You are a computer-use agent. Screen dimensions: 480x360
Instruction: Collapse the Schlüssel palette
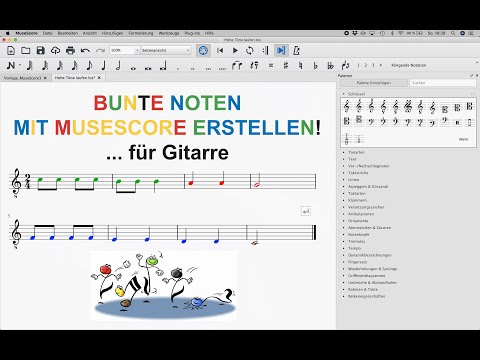344,94
